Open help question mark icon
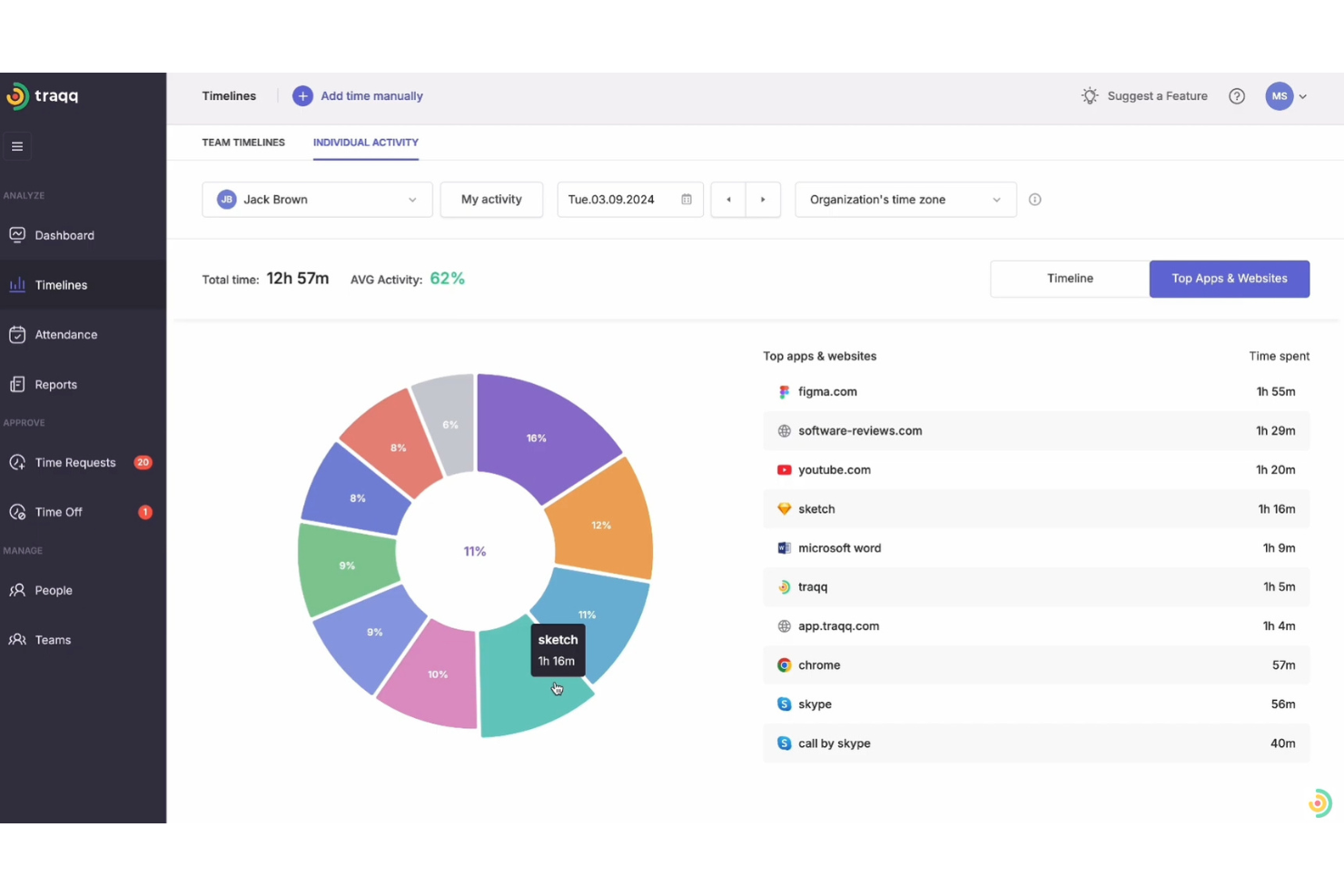 click(1237, 96)
